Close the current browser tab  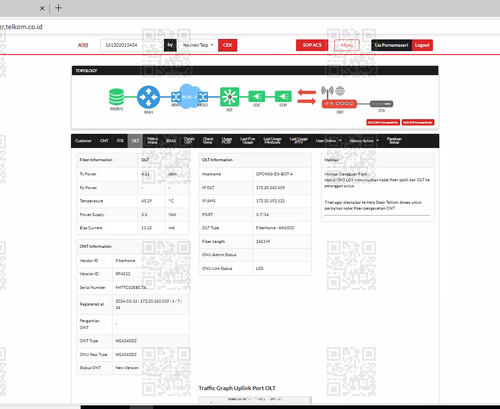coord(42,8)
